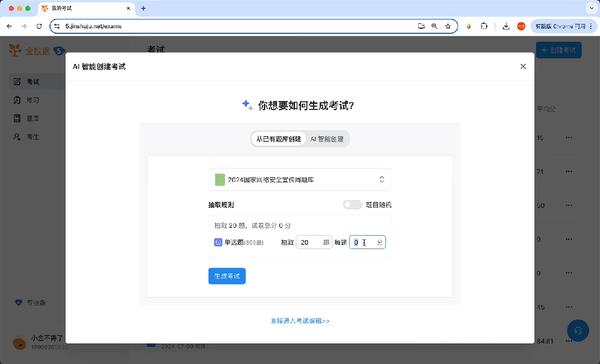Click the blue create exam button in background

[x=559, y=50]
